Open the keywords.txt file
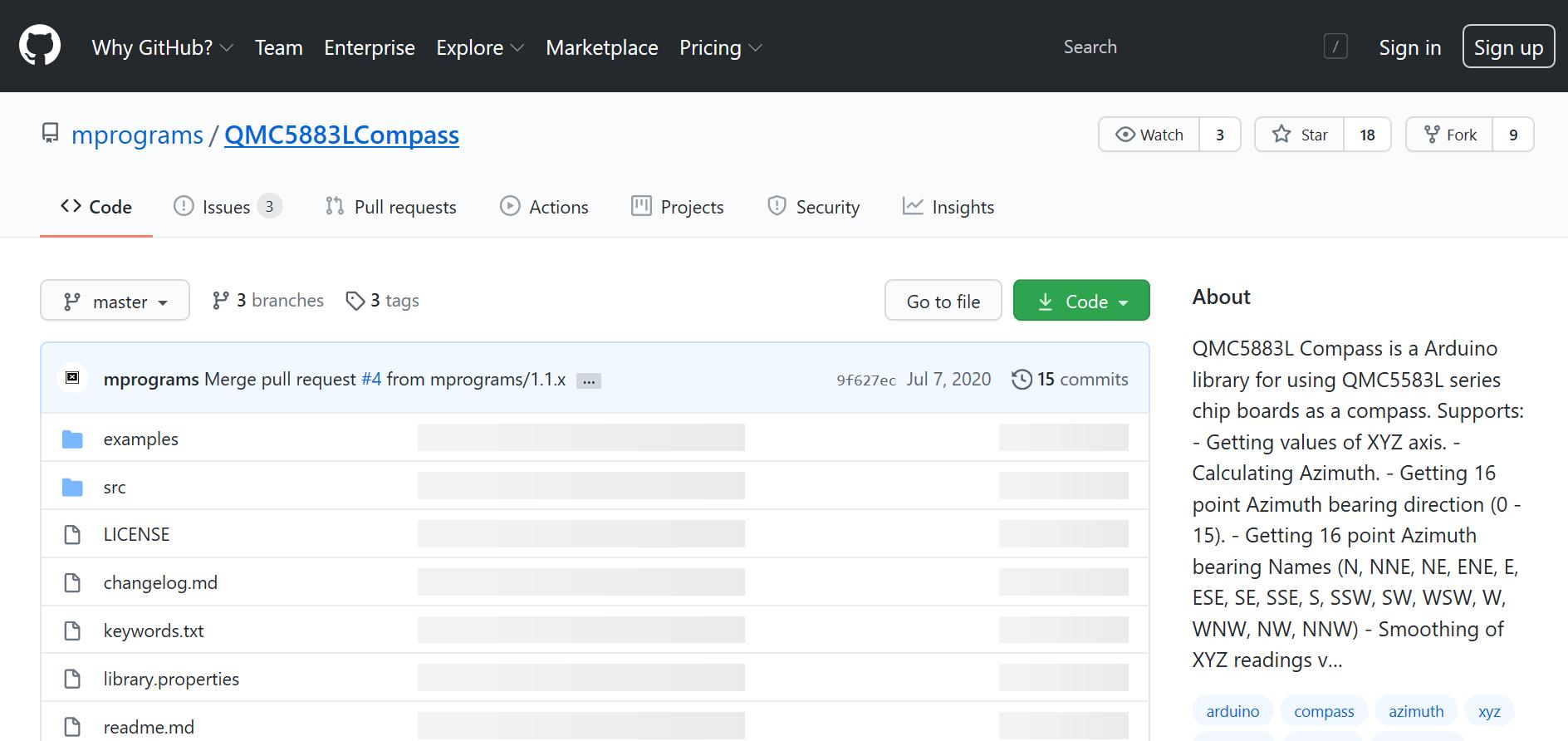This screenshot has height=741, width=1568. (154, 631)
